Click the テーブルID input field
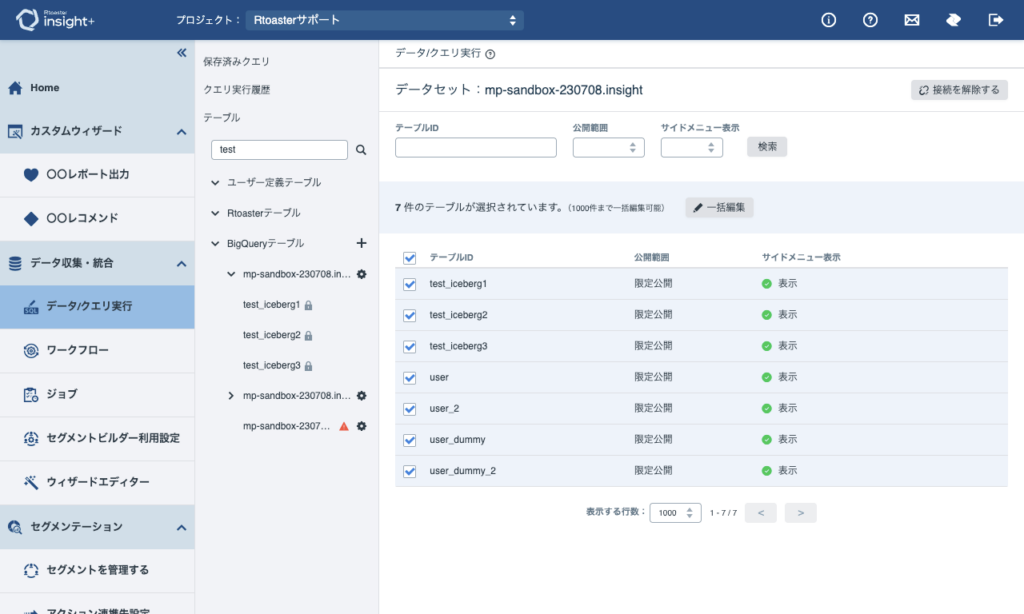Image resolution: width=1024 pixels, height=614 pixels. [x=475, y=148]
